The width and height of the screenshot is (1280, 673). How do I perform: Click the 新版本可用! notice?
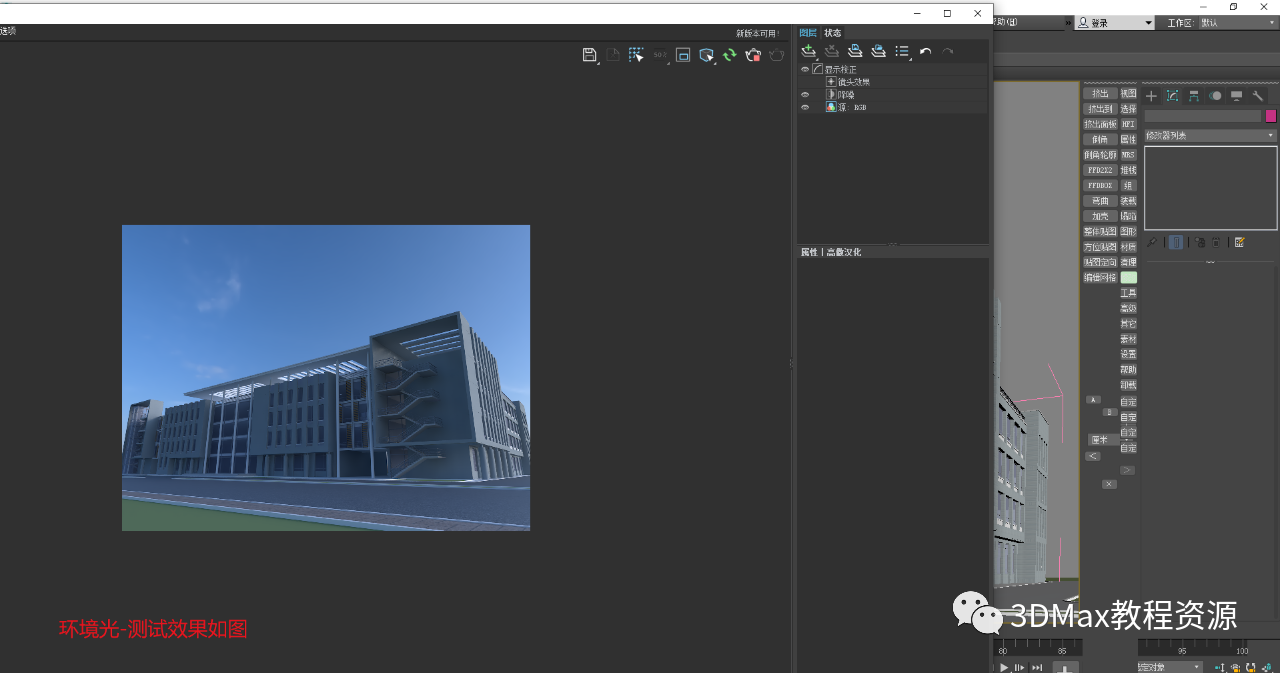point(758,33)
